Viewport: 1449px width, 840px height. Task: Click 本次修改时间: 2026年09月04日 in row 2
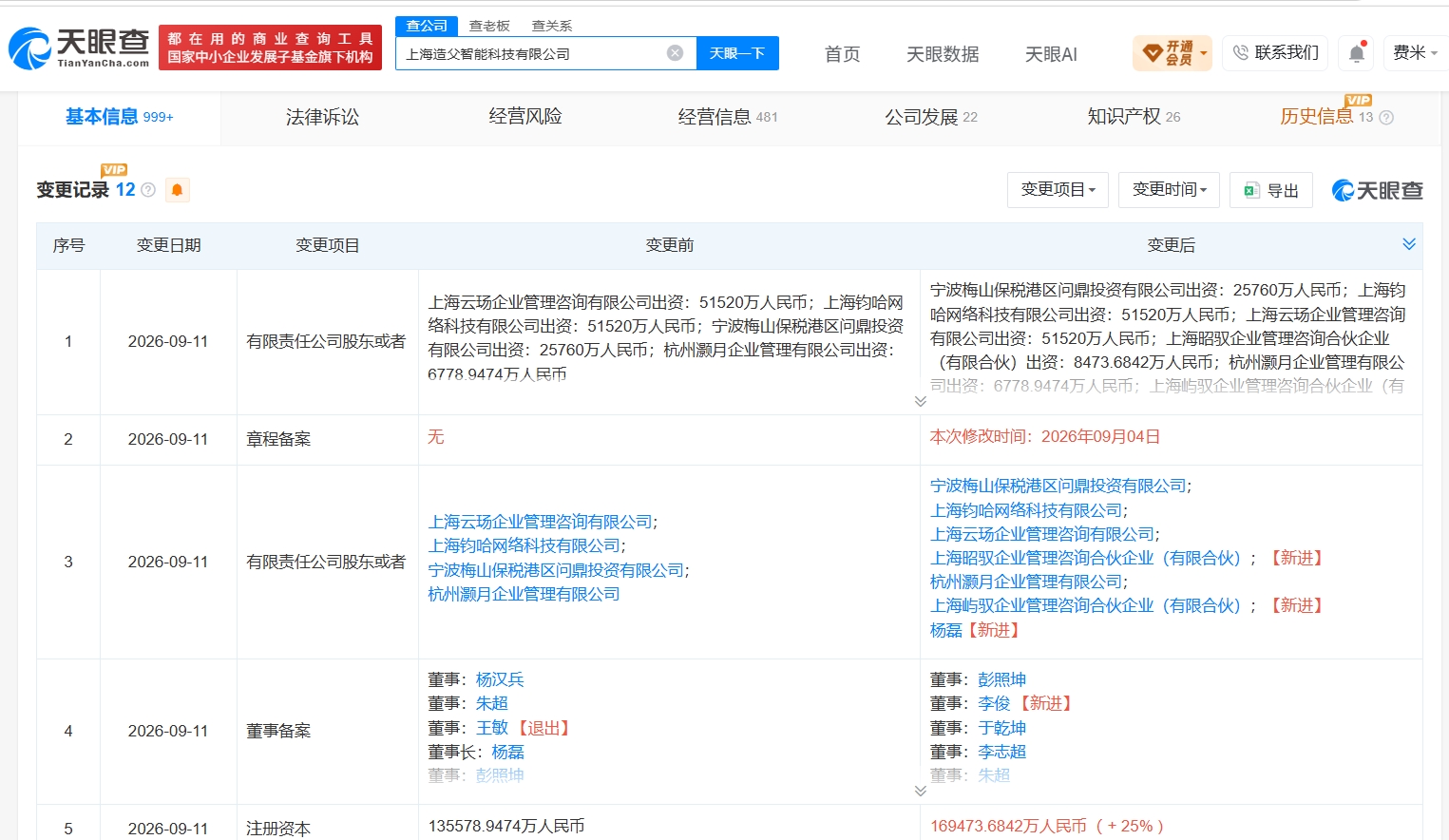[x=1045, y=436]
